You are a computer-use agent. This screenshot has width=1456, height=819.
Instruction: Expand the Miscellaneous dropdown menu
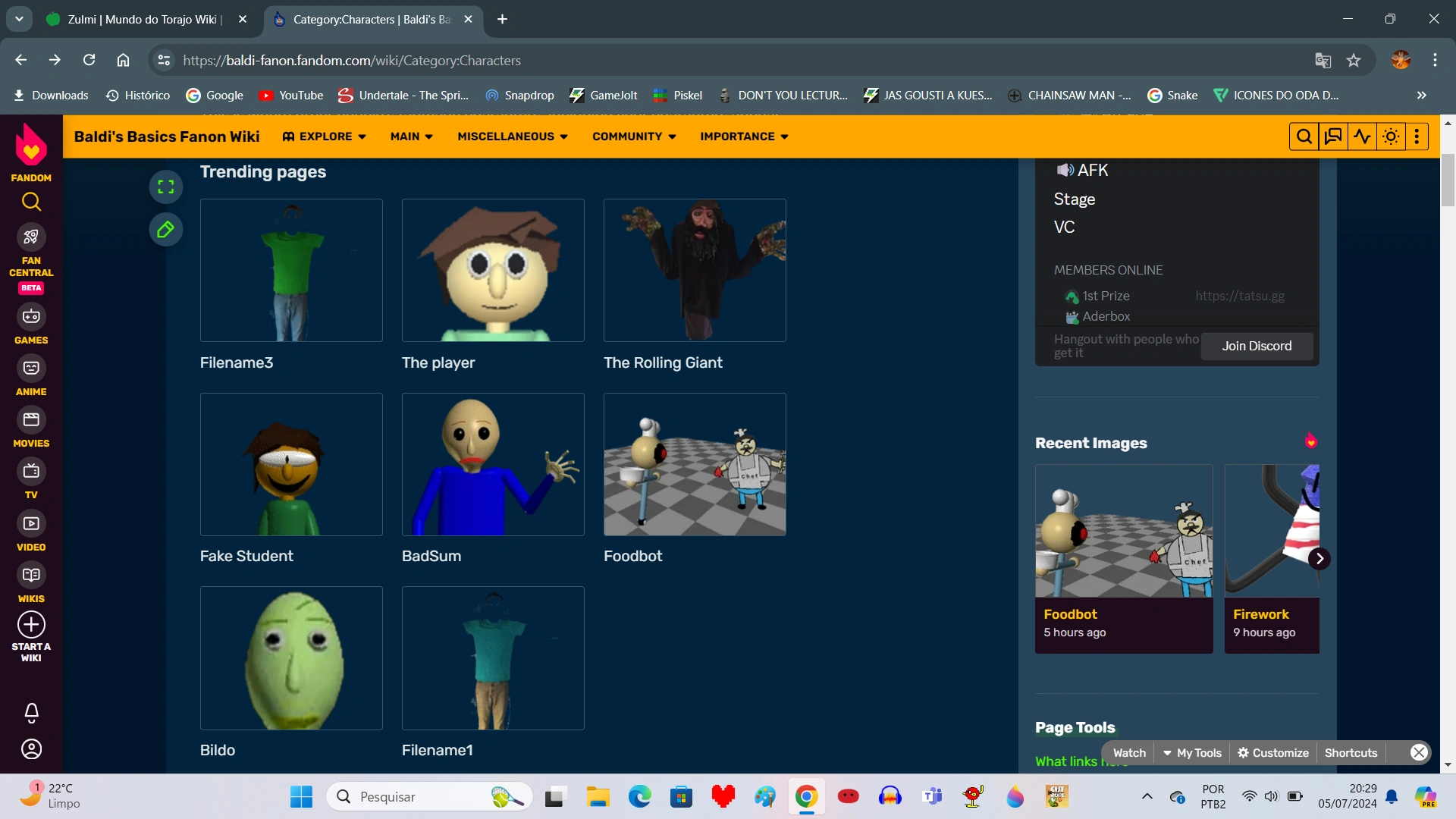coord(513,136)
